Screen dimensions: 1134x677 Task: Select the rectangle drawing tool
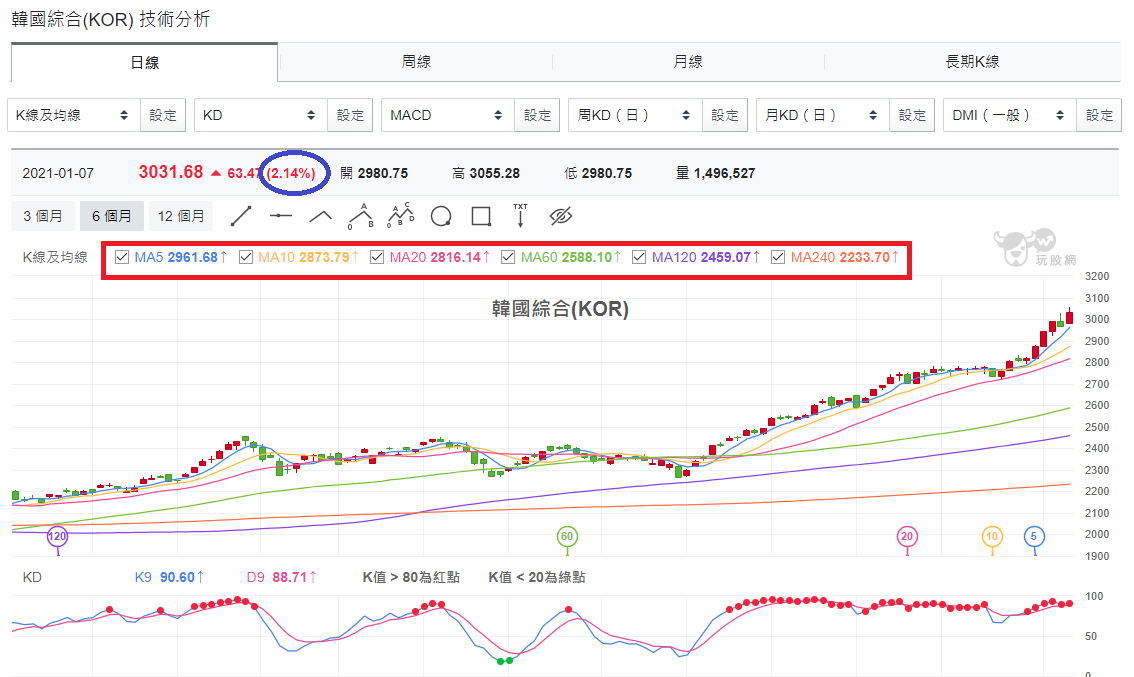(481, 216)
